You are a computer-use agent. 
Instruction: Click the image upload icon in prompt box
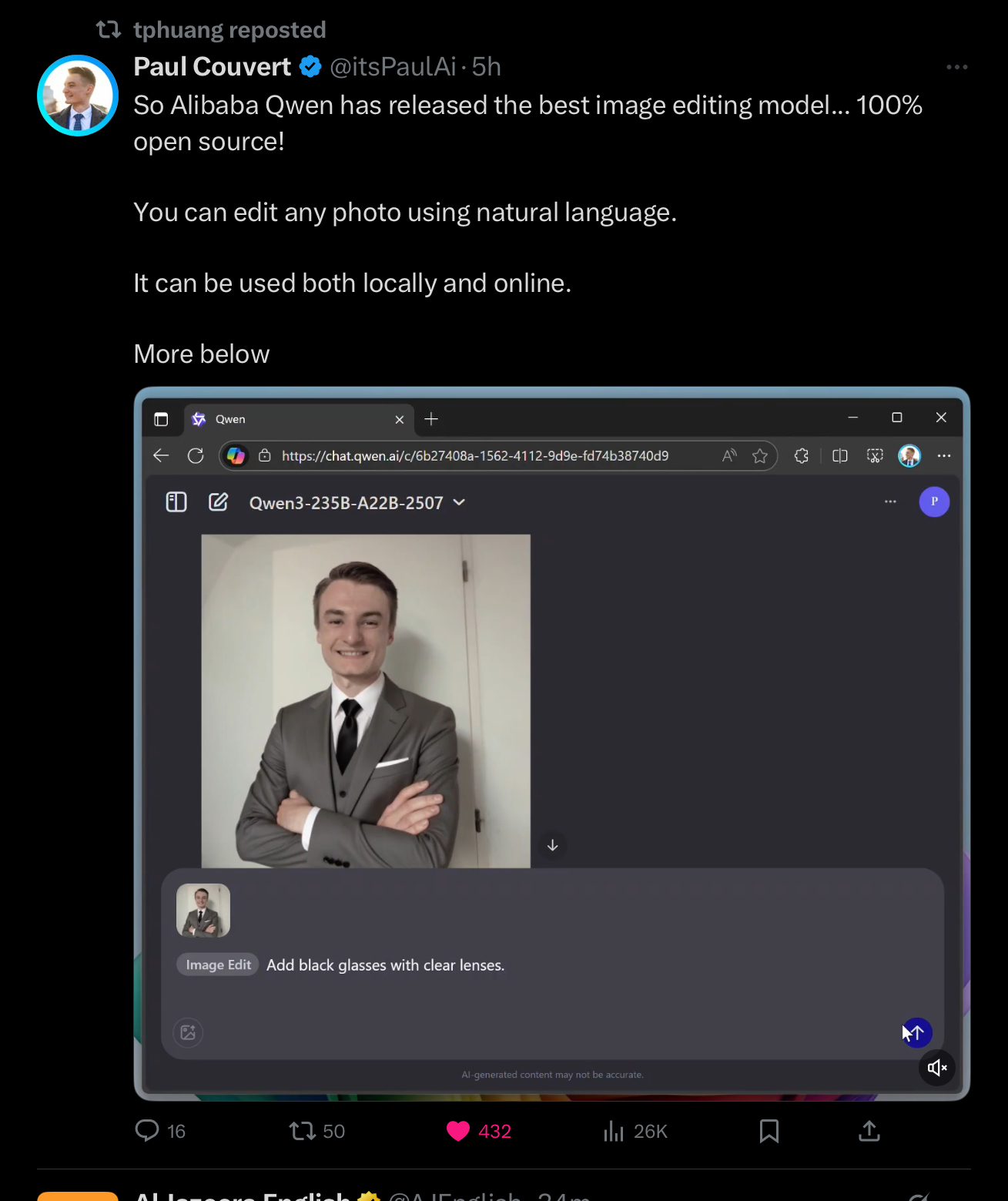click(x=188, y=1032)
